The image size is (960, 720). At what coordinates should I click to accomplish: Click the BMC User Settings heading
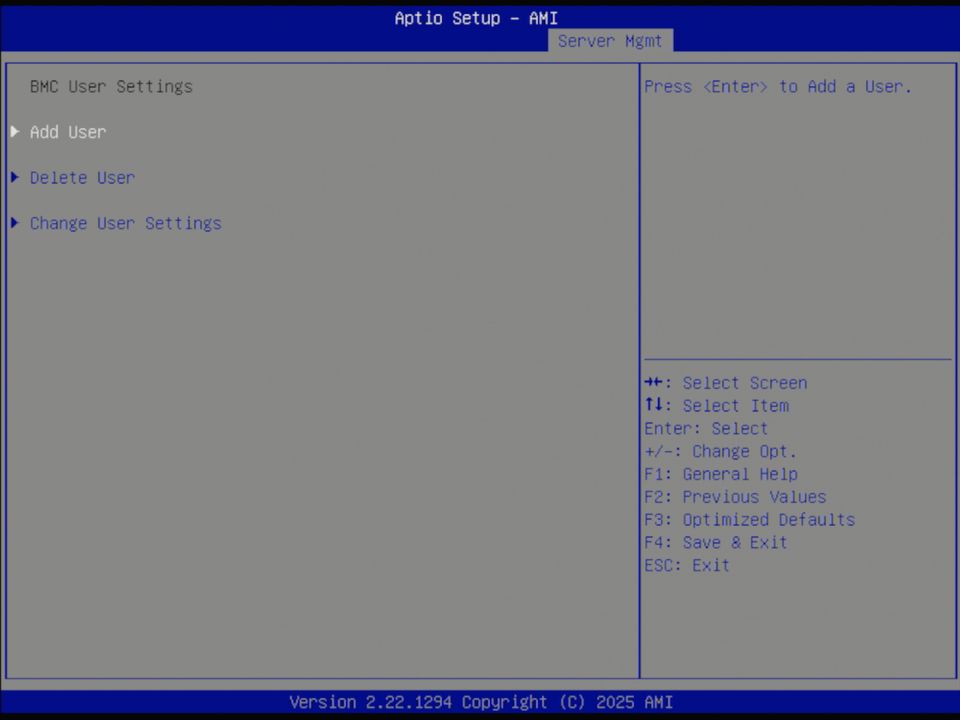111,87
